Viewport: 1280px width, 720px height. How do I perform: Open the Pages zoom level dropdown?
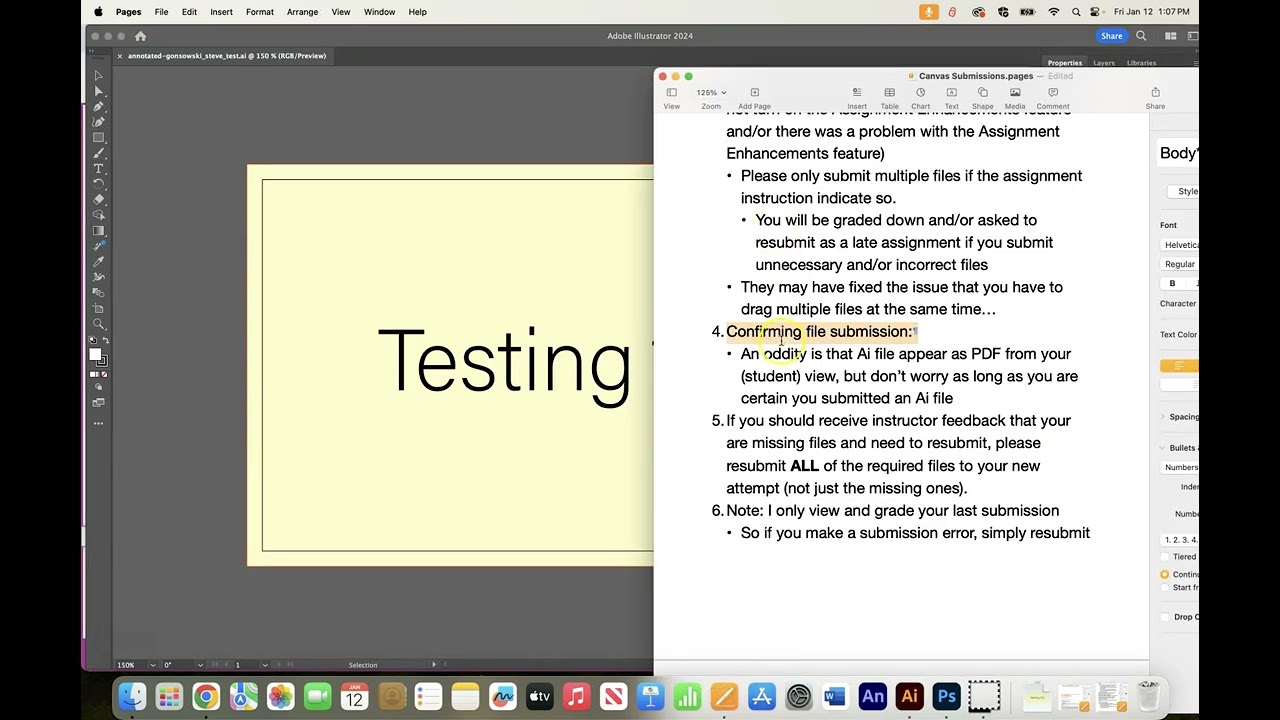[x=711, y=92]
